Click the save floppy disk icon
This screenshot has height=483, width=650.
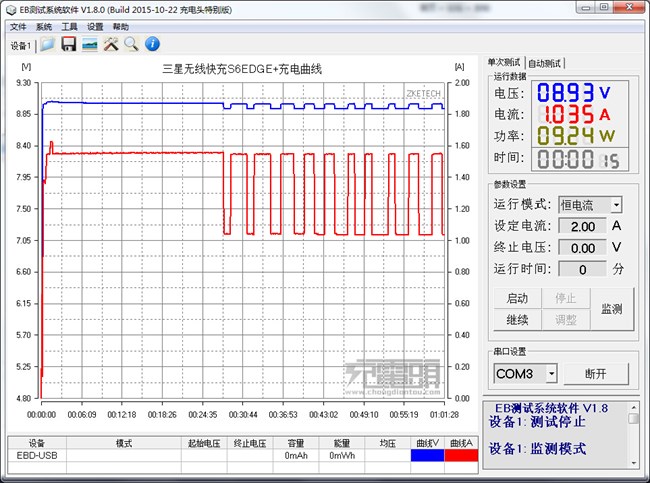[69, 44]
